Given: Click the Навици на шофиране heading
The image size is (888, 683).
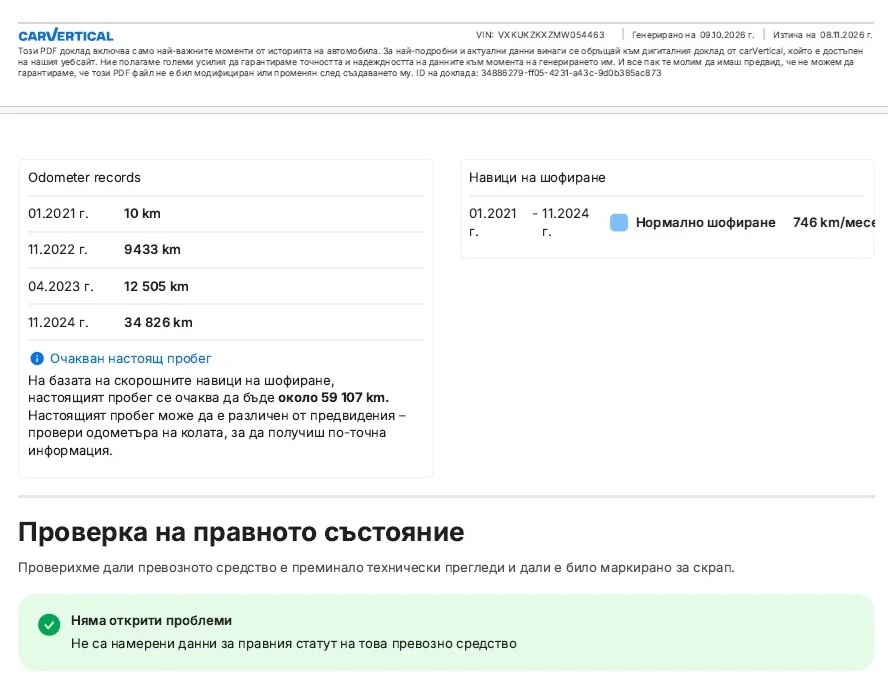Looking at the screenshot, I should [537, 177].
